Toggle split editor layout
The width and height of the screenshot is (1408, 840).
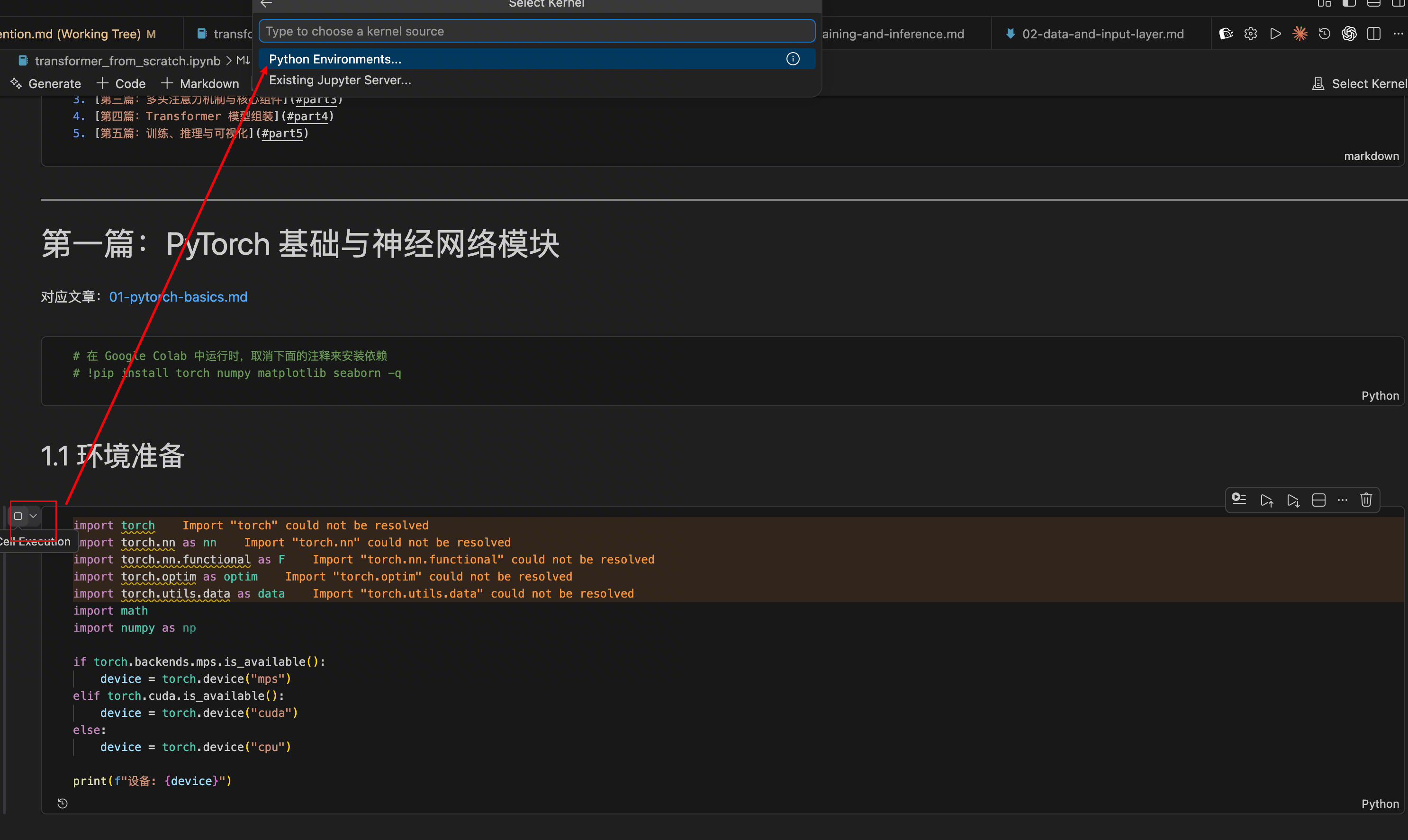pos(1373,34)
